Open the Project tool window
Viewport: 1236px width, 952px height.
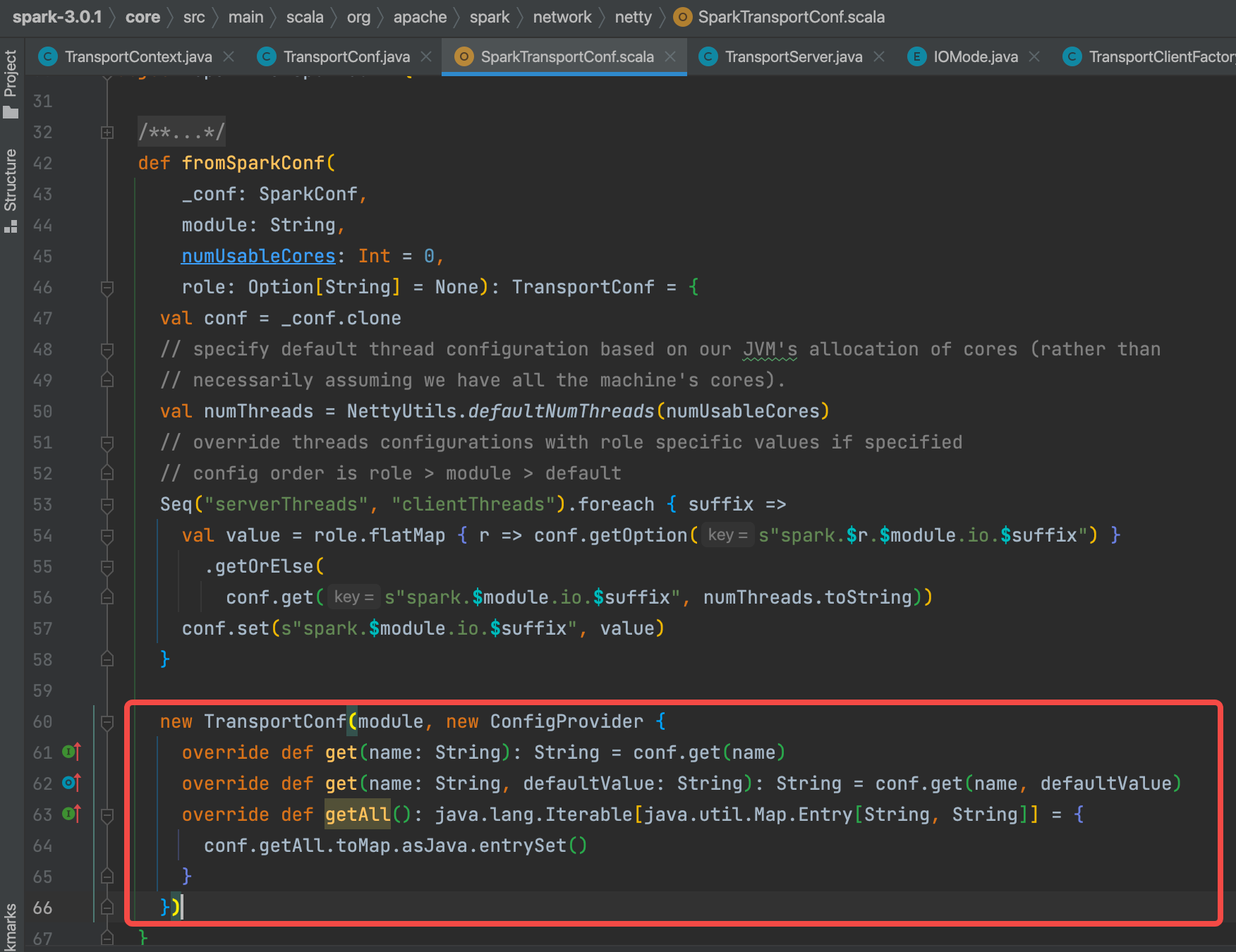tap(11, 84)
